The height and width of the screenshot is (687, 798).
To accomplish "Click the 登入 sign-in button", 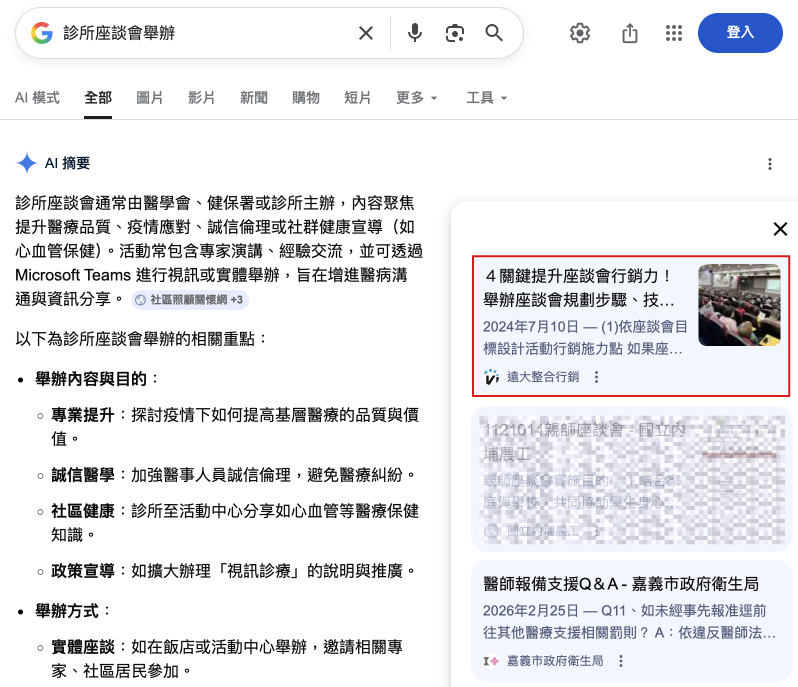I will (x=740, y=33).
